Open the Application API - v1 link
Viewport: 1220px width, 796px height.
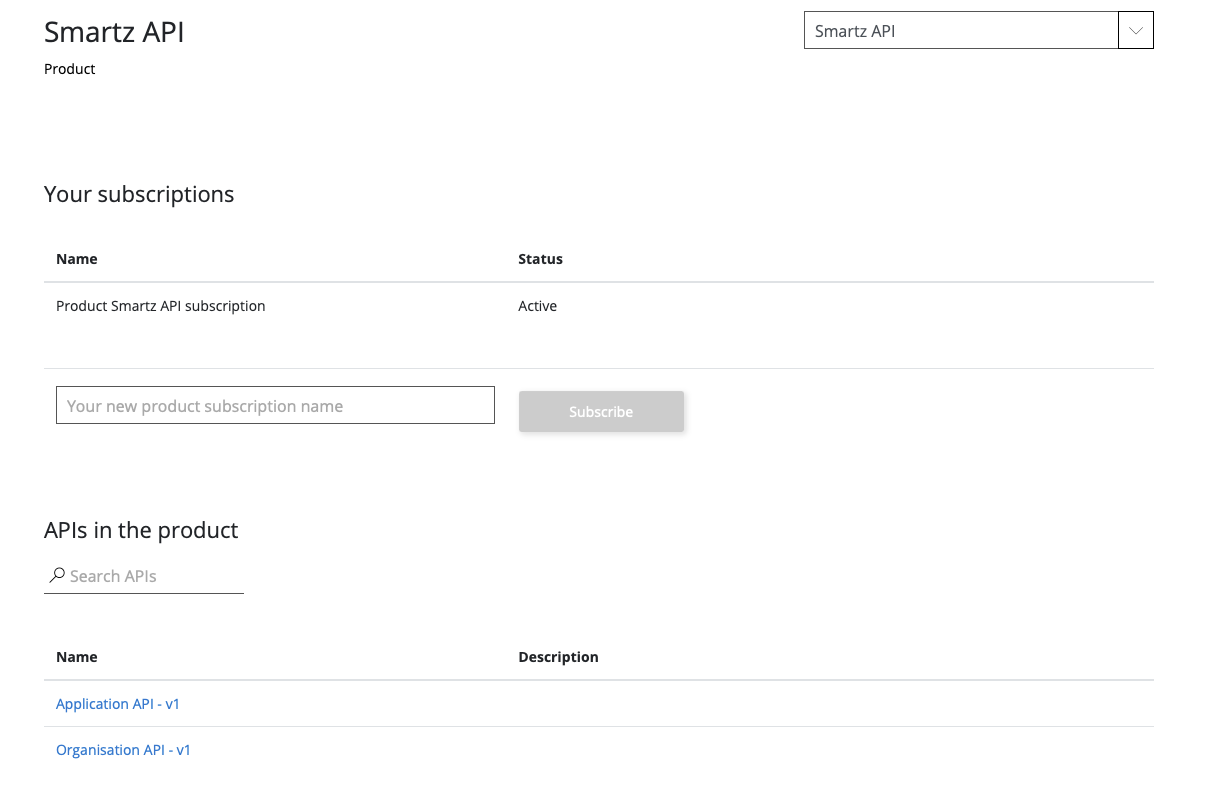point(118,704)
